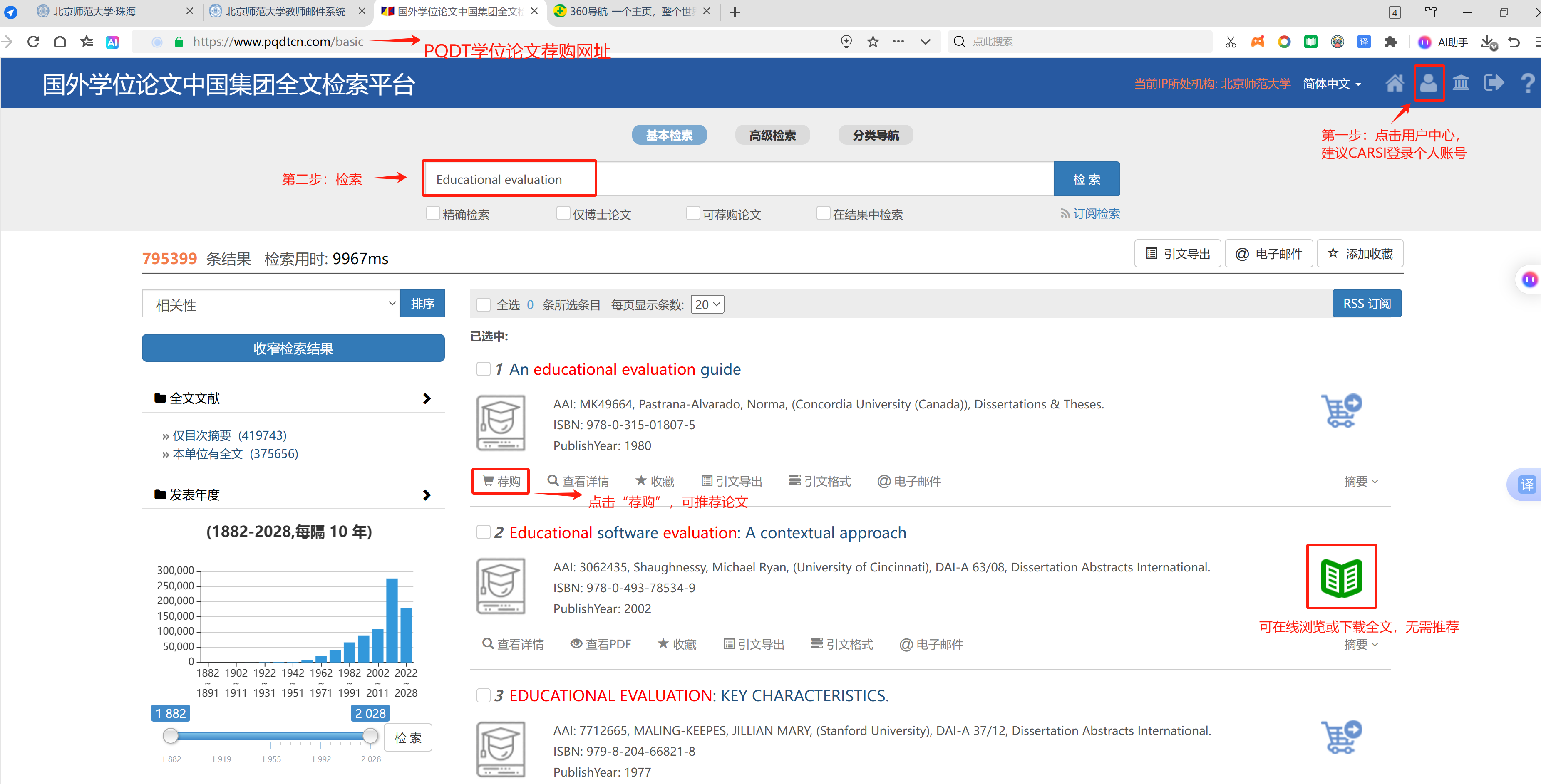Click the dissertation thumbnail of result 1
This screenshot has width=1541, height=784.
click(x=501, y=423)
